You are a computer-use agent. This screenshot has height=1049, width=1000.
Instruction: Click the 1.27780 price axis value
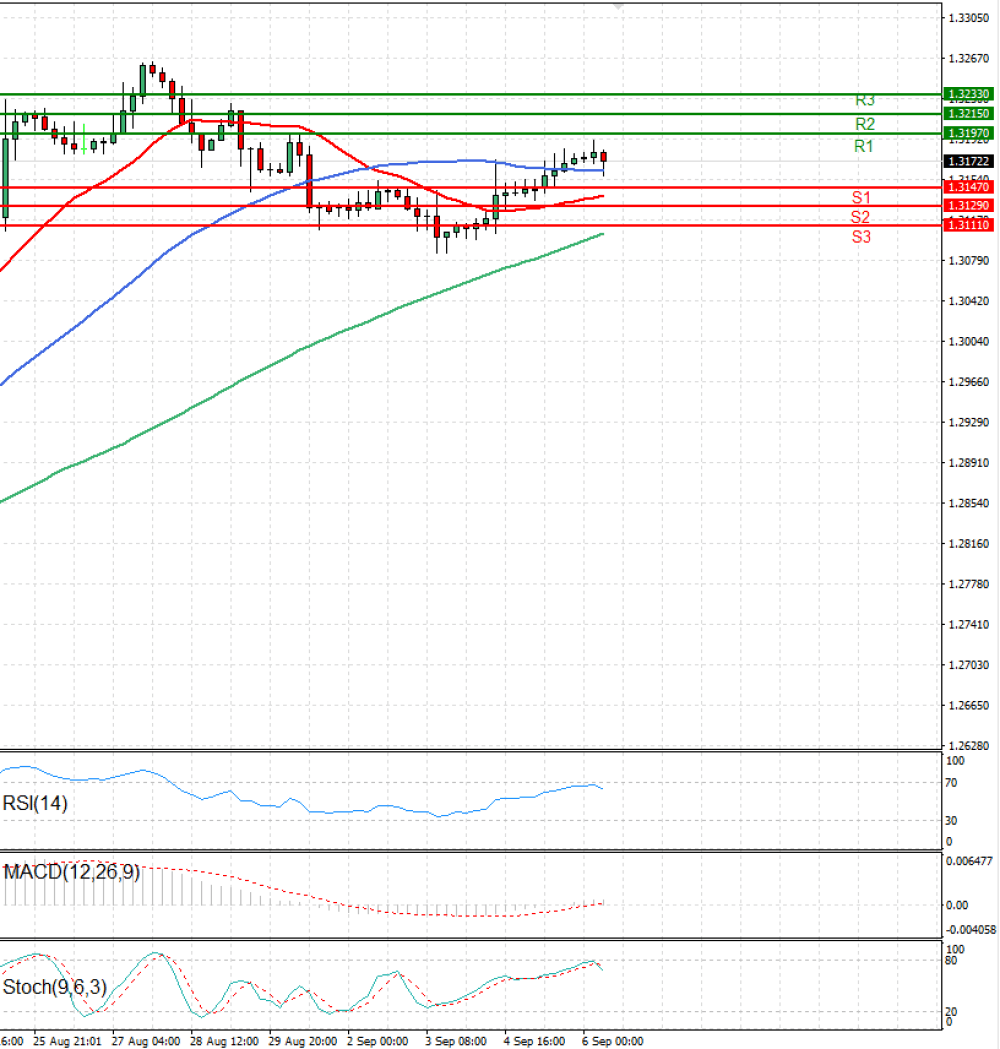[969, 584]
